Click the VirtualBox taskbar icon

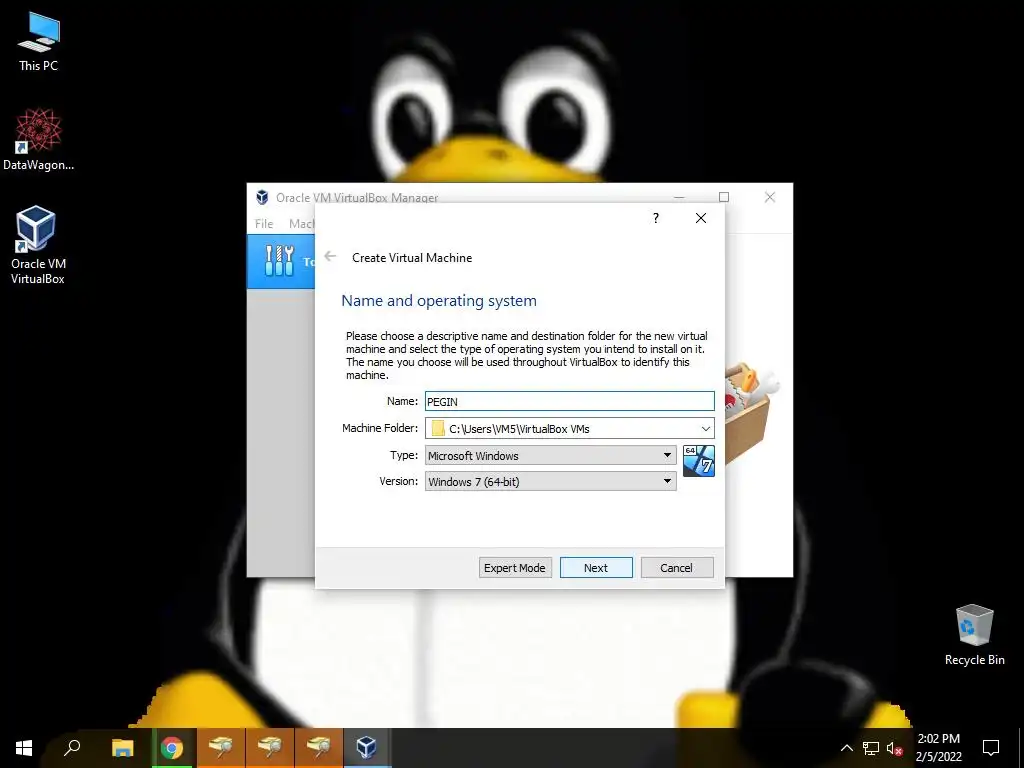[366, 748]
